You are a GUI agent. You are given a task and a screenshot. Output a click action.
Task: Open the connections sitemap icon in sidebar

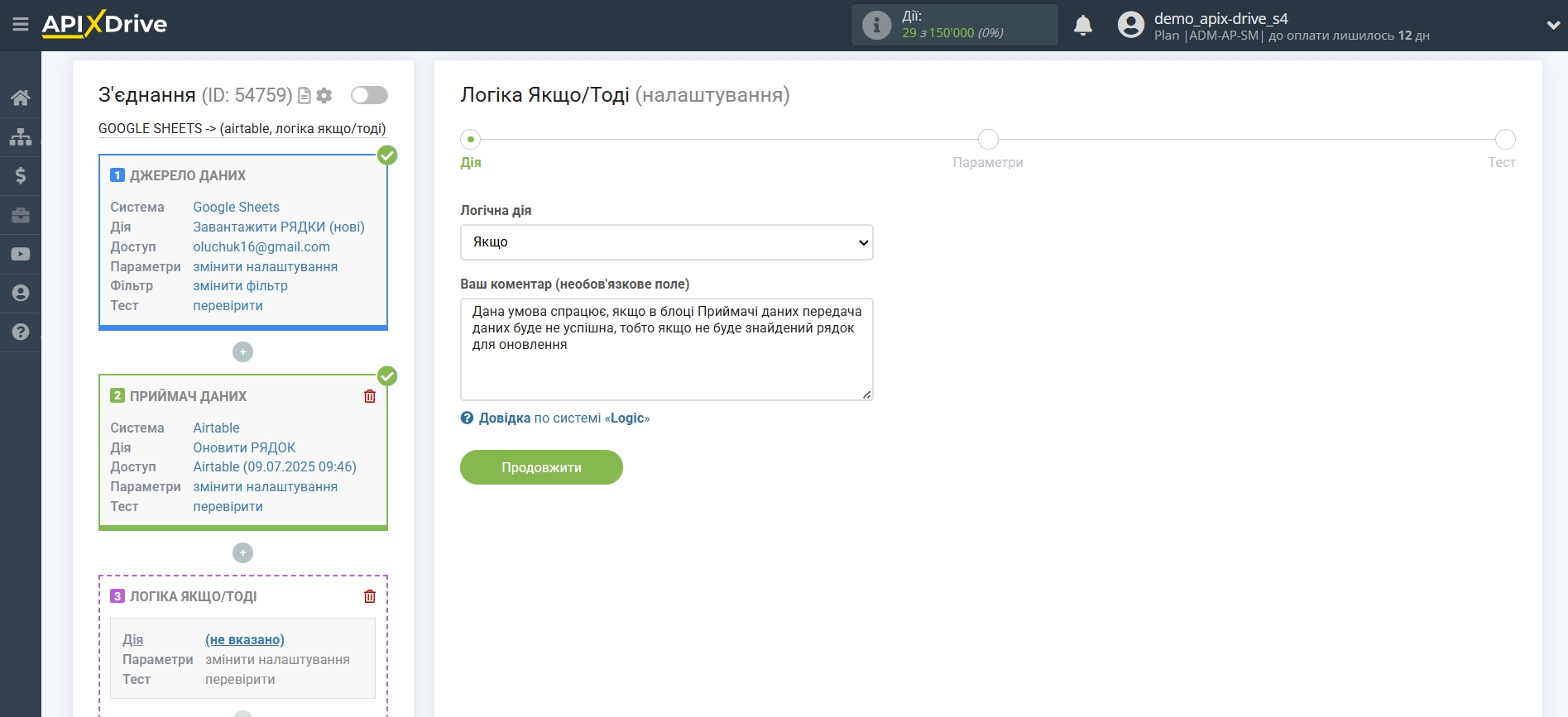tap(21, 136)
